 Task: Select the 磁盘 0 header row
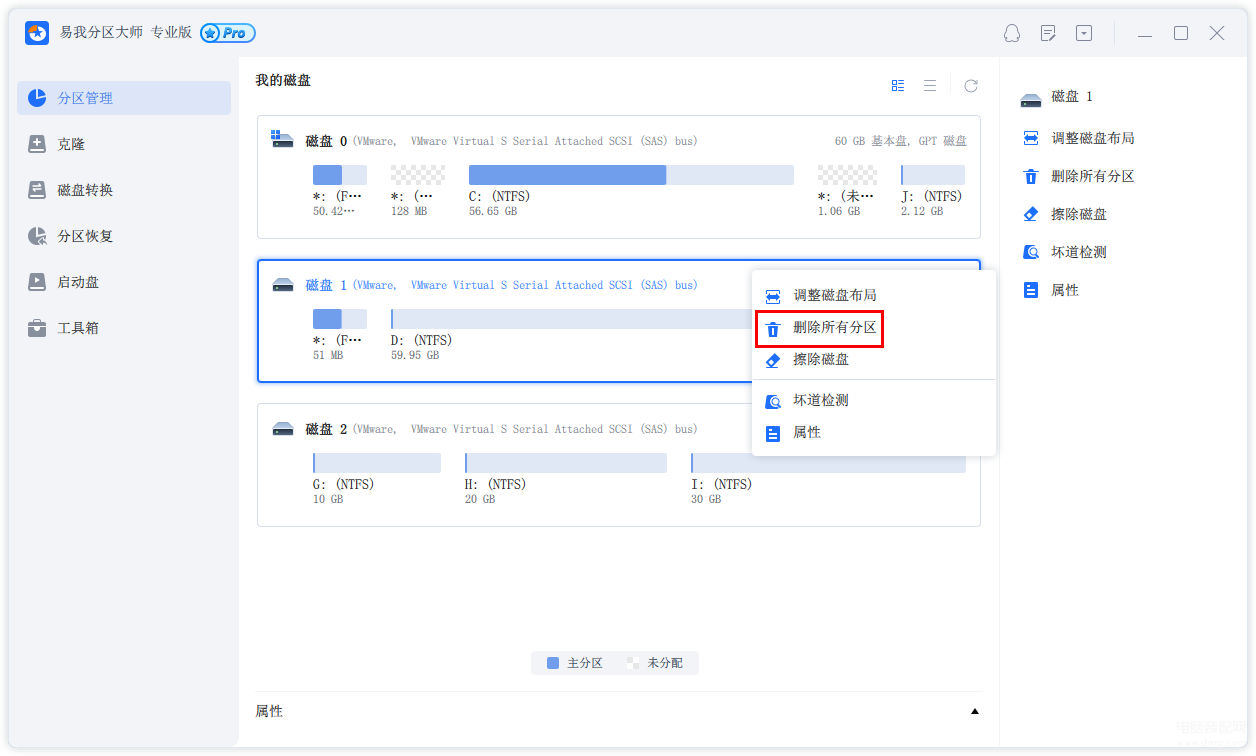click(x=619, y=141)
